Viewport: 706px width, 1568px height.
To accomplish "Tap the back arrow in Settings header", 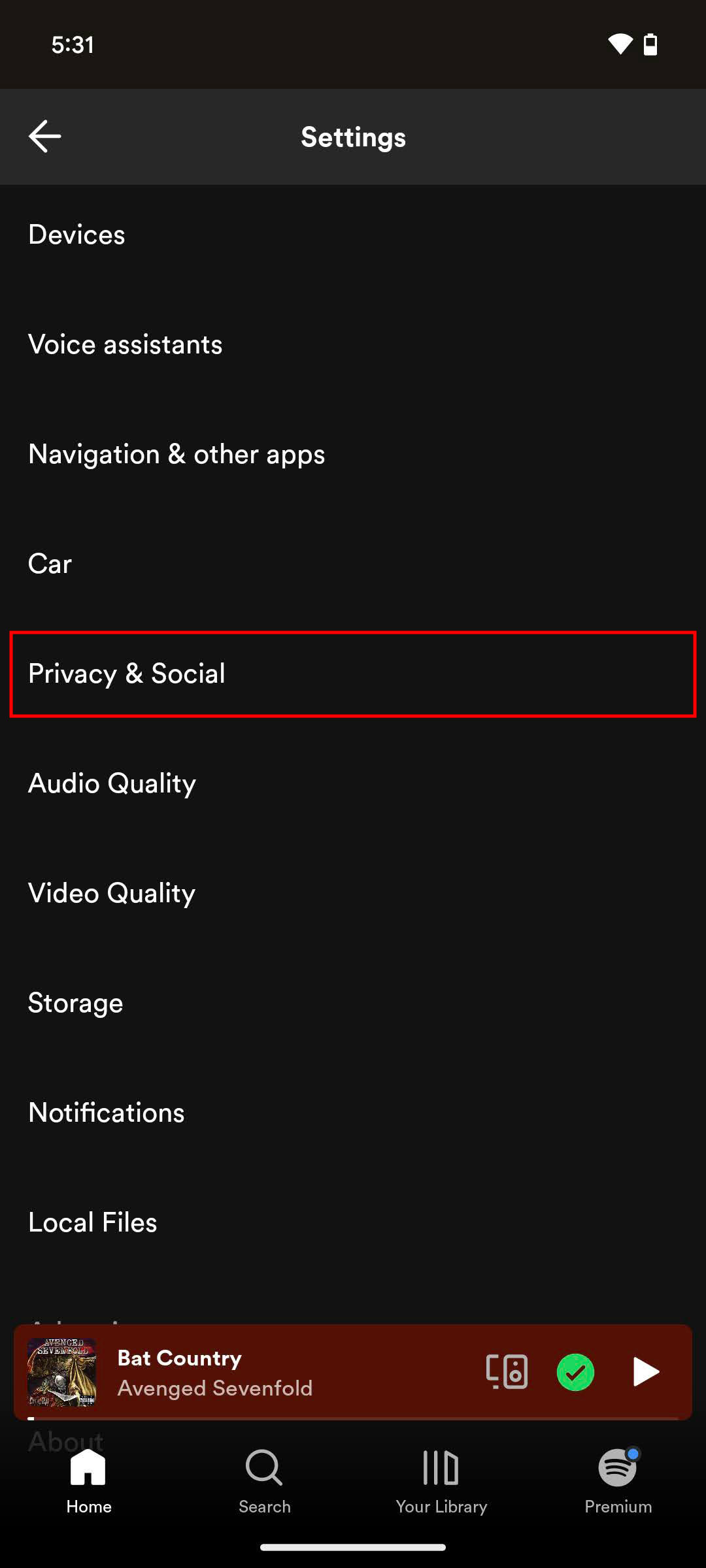I will pyautogui.click(x=45, y=137).
